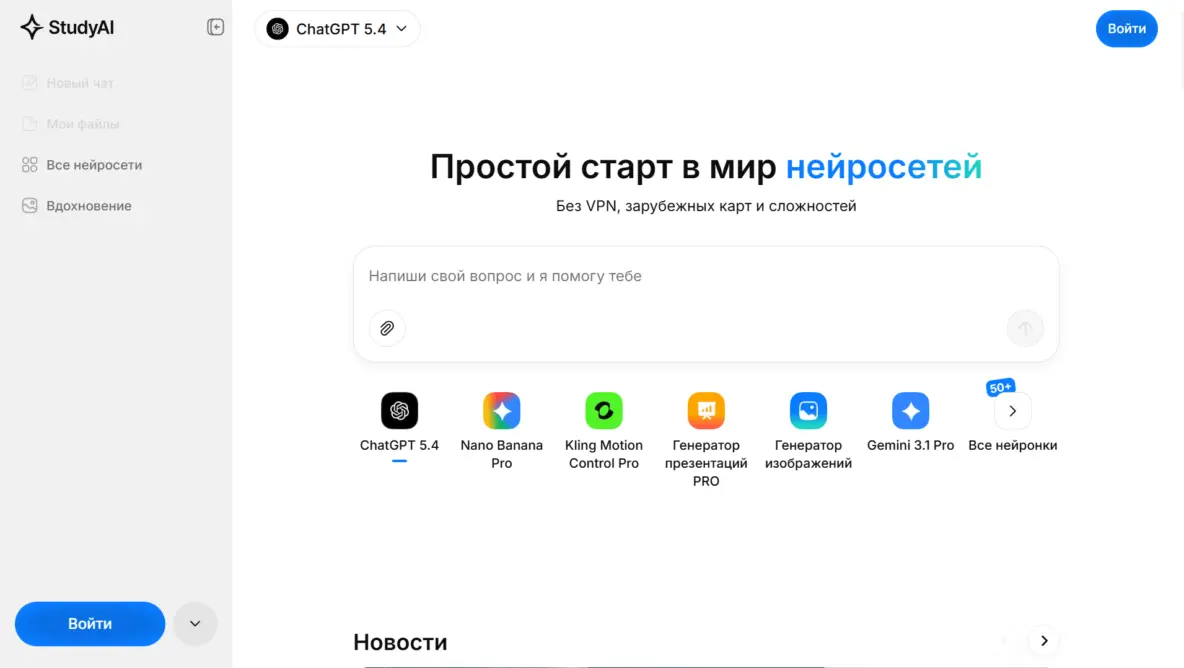Focus the Напиши свой вопрос input field
The image size is (1184, 668).
click(705, 276)
